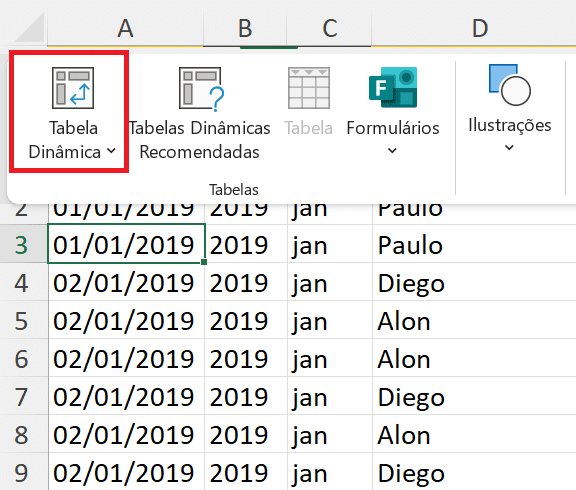Click cell A8 date 02/01/2019
Screen dimensions: 576x490
click(x=126, y=435)
